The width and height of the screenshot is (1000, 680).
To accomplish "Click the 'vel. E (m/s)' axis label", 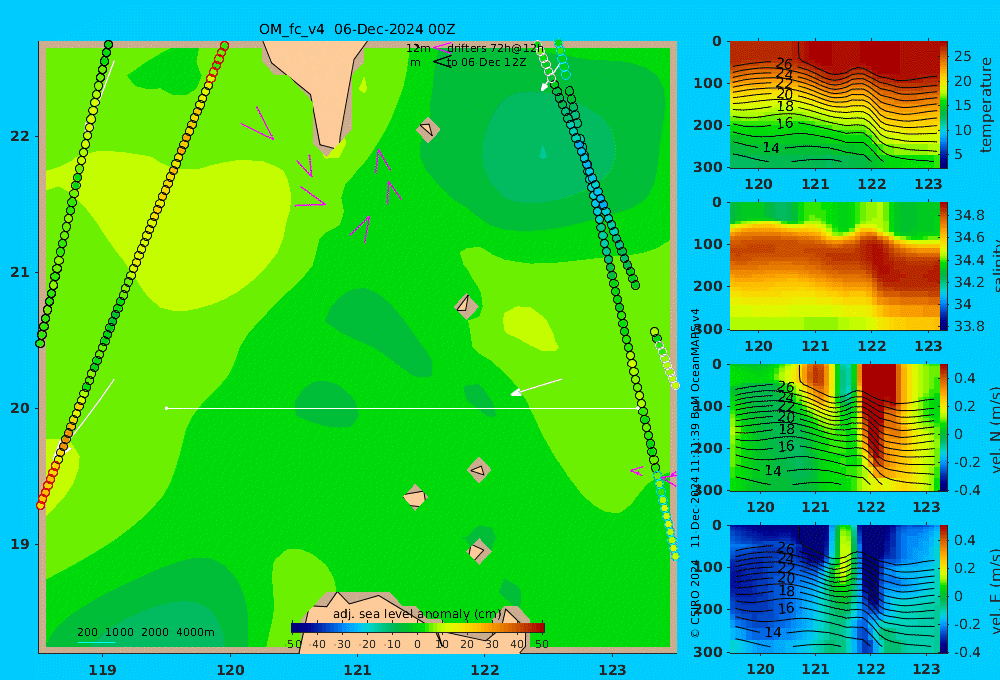I will [x=994, y=591].
